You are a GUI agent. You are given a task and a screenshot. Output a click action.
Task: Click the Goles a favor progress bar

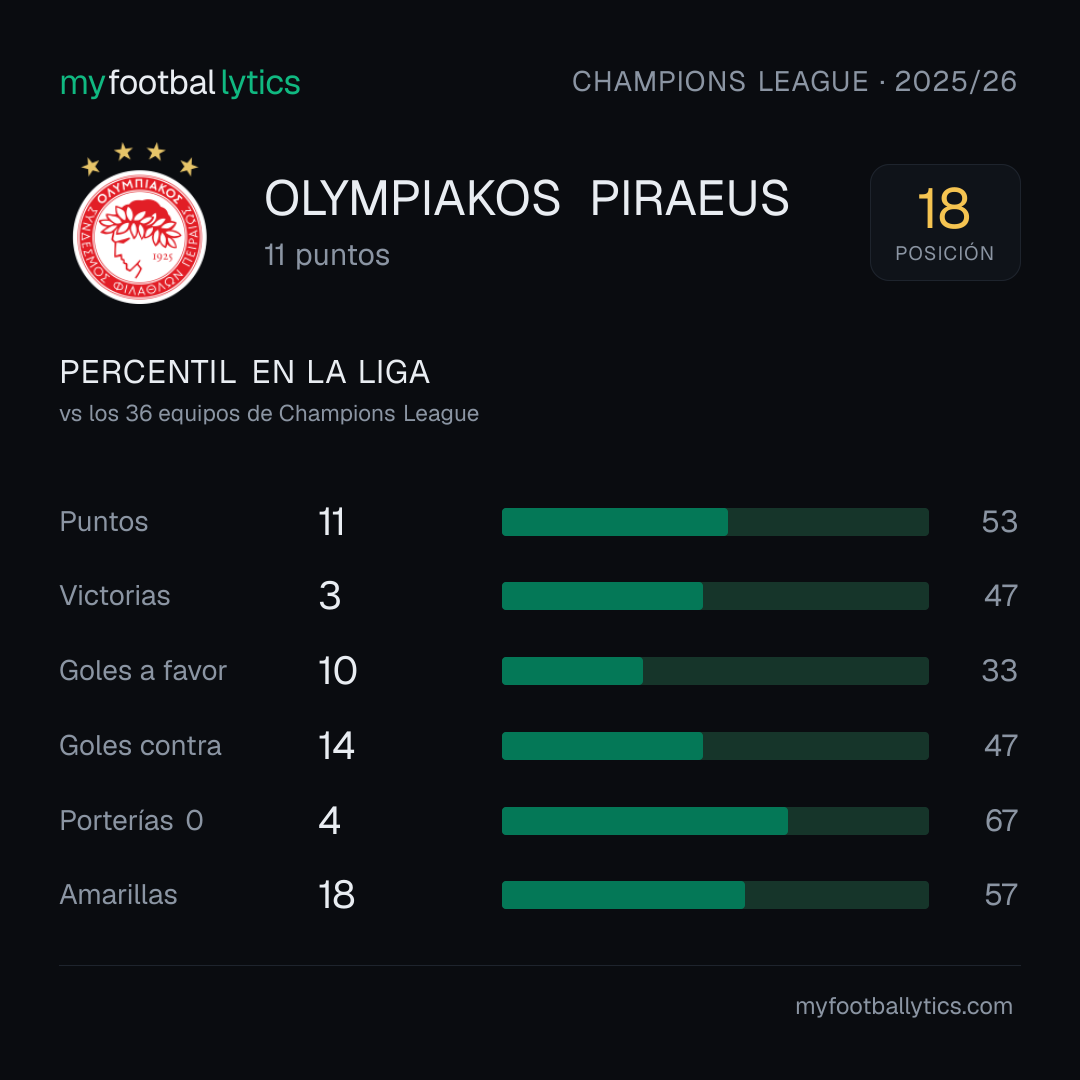(715, 671)
